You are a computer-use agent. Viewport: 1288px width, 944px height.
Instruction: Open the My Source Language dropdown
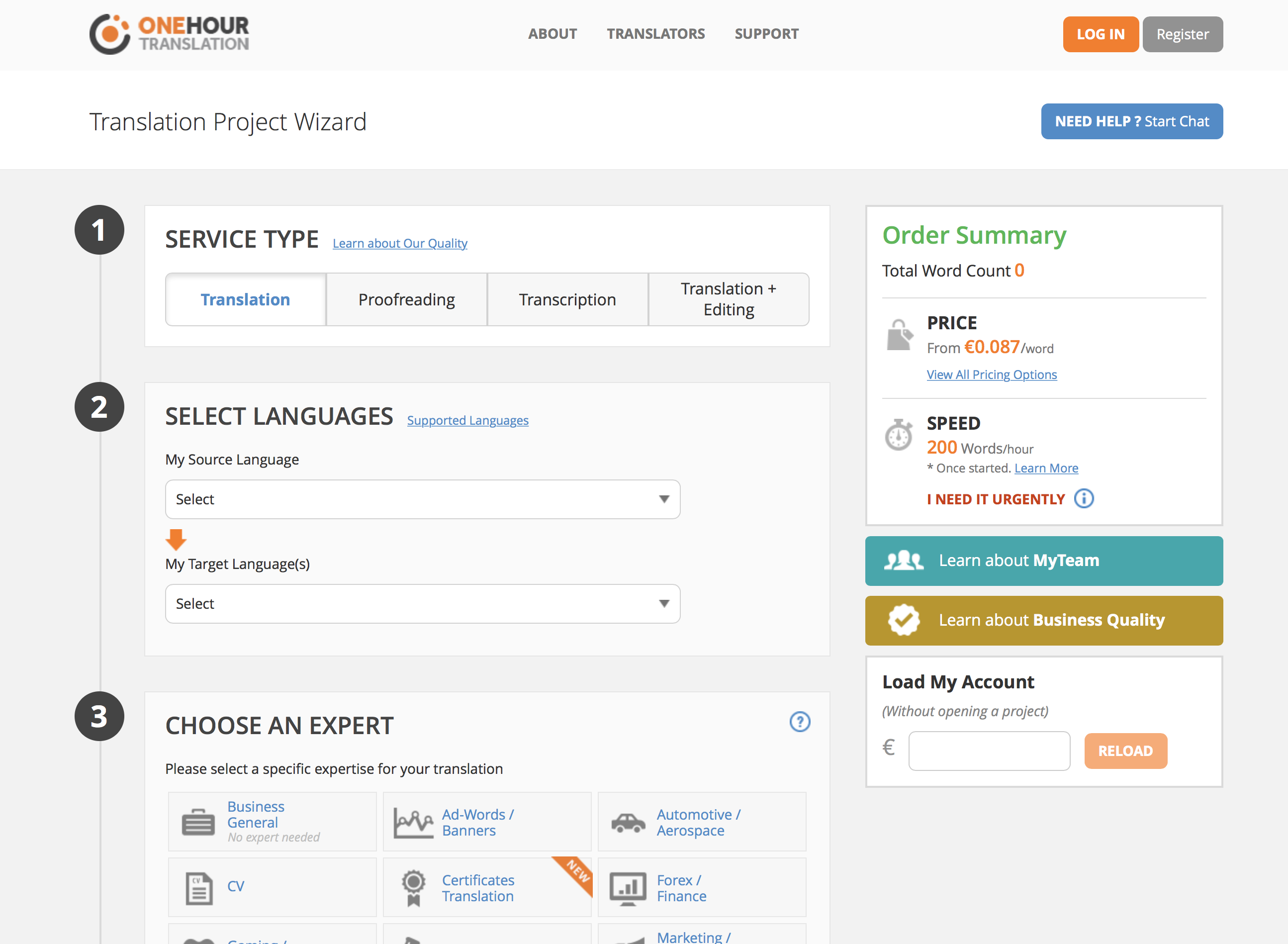[x=422, y=499]
